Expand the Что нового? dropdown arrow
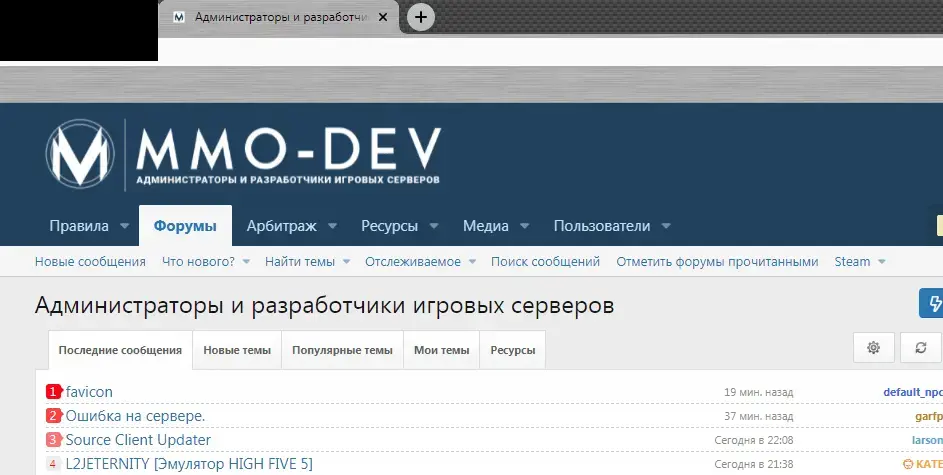The image size is (943, 475). 246,262
